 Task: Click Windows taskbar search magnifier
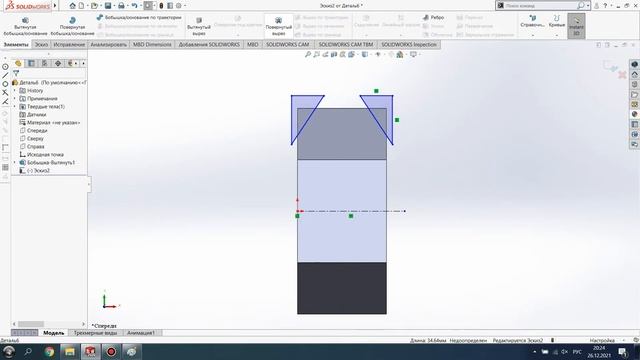click(28, 351)
